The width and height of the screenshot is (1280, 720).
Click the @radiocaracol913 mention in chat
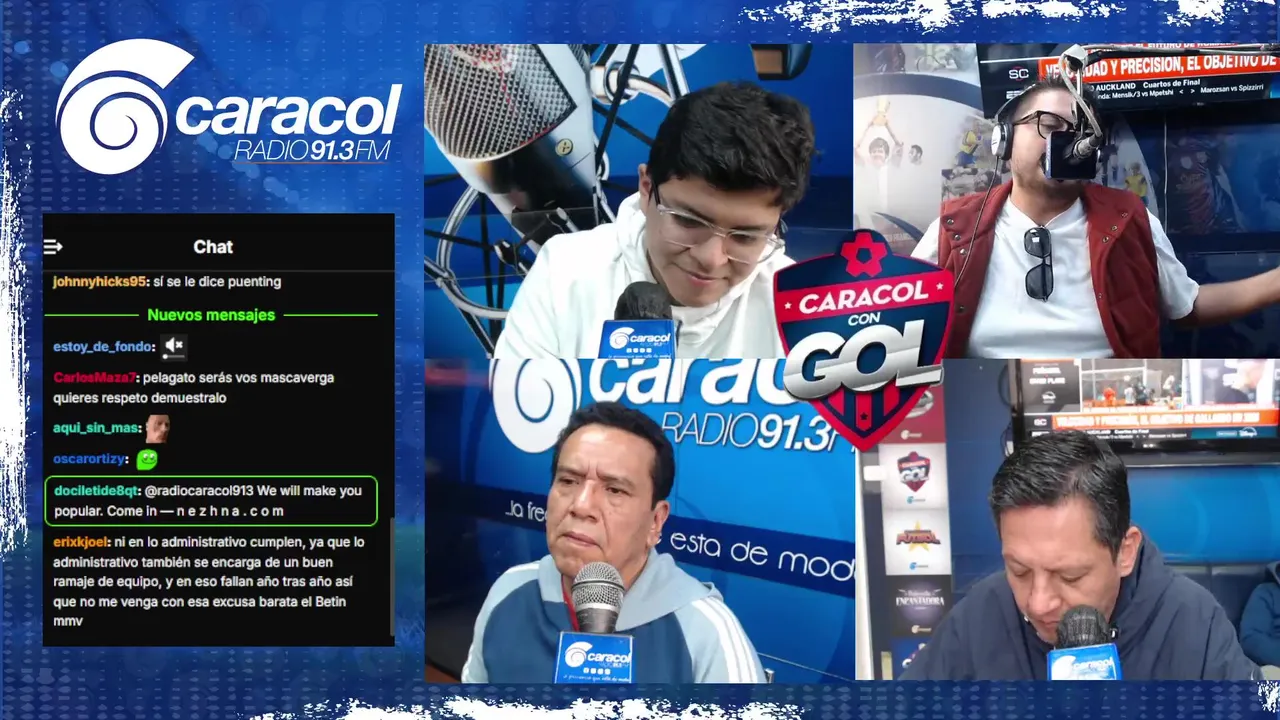click(199, 491)
